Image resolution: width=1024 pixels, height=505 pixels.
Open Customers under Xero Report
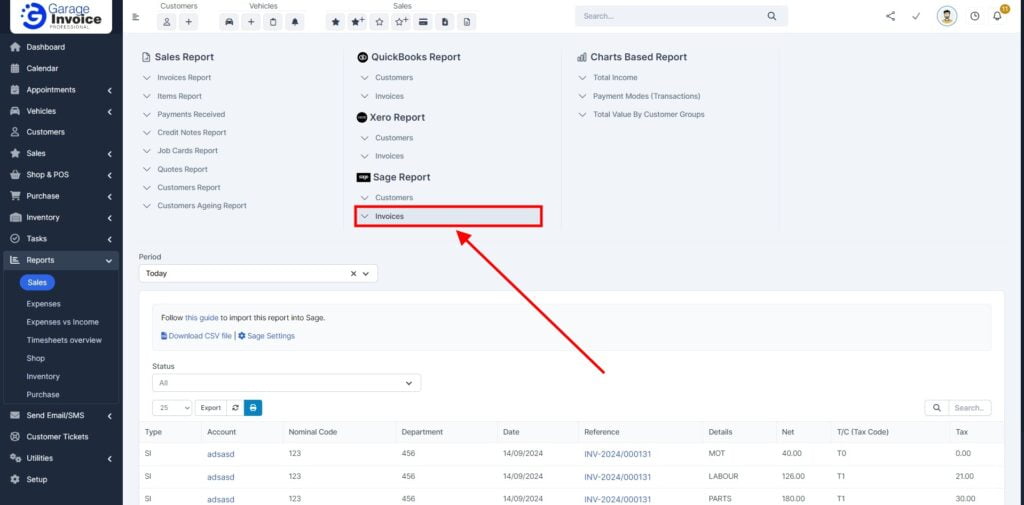click(x=394, y=138)
